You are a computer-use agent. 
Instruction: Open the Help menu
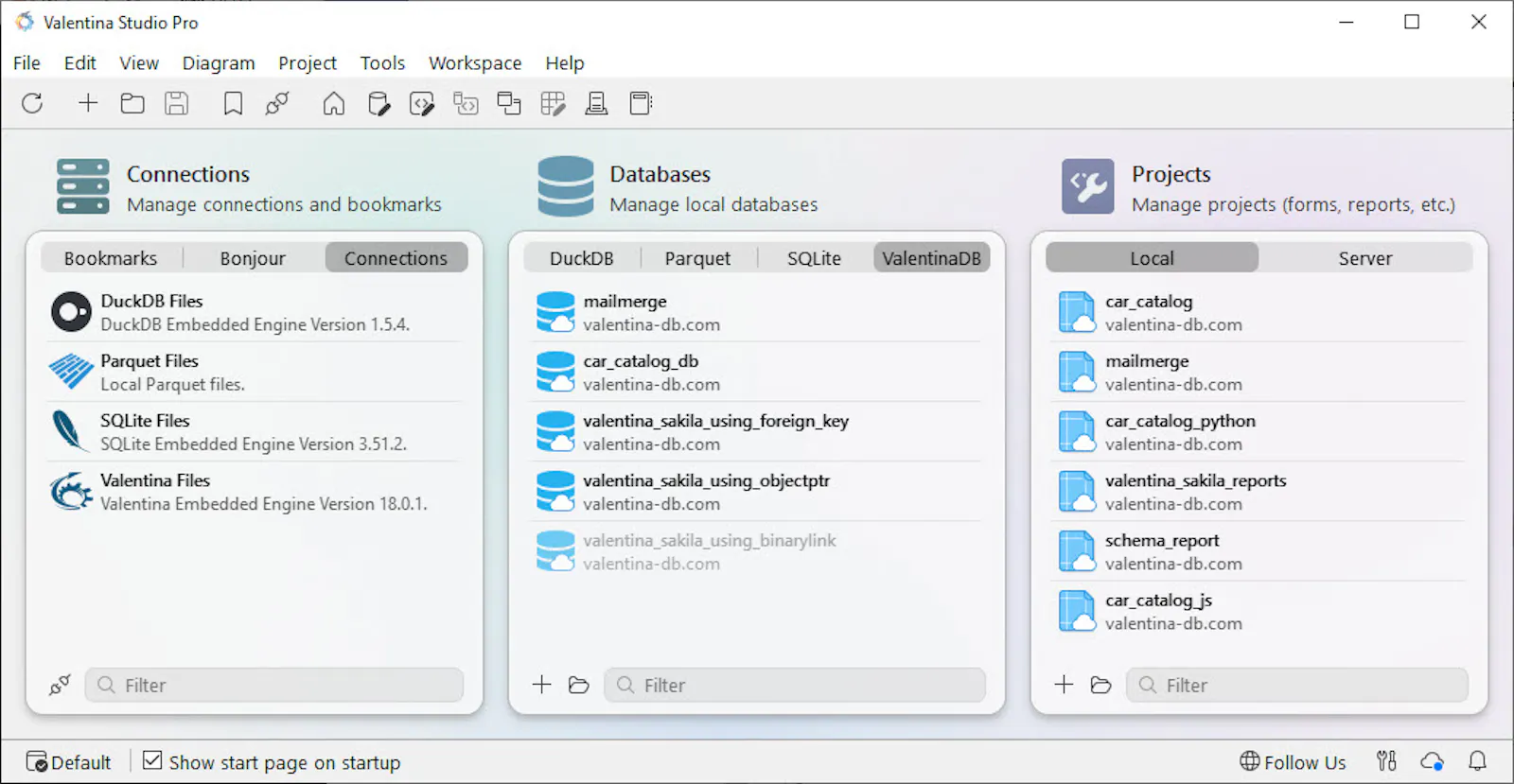point(565,63)
